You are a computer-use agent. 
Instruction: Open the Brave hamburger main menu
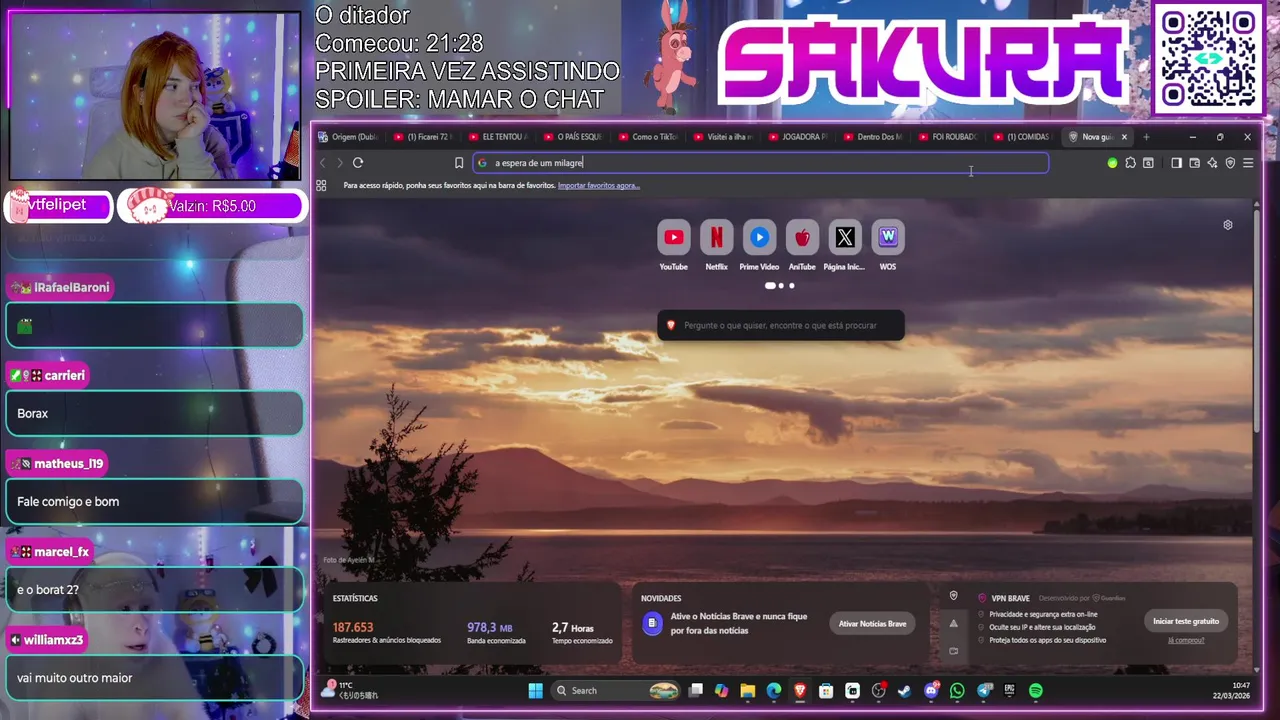pyautogui.click(x=1248, y=163)
